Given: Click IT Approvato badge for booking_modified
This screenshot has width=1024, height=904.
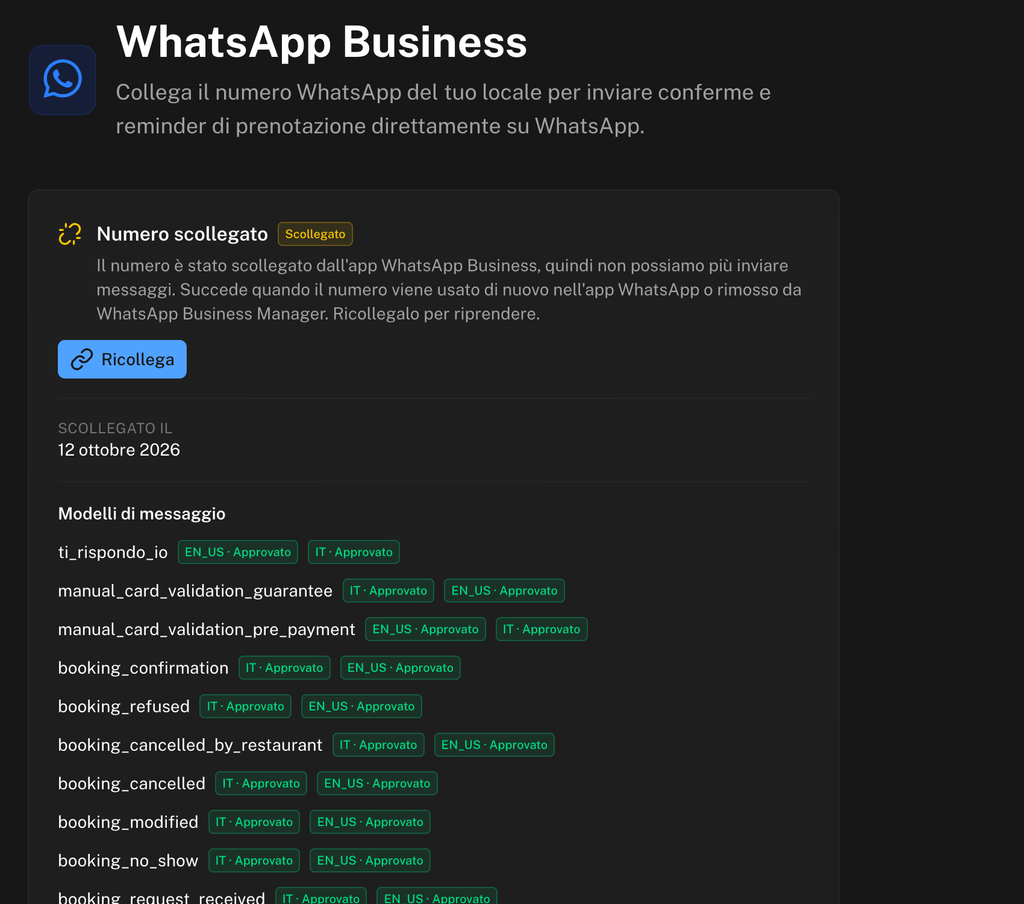Looking at the screenshot, I should coord(254,822).
